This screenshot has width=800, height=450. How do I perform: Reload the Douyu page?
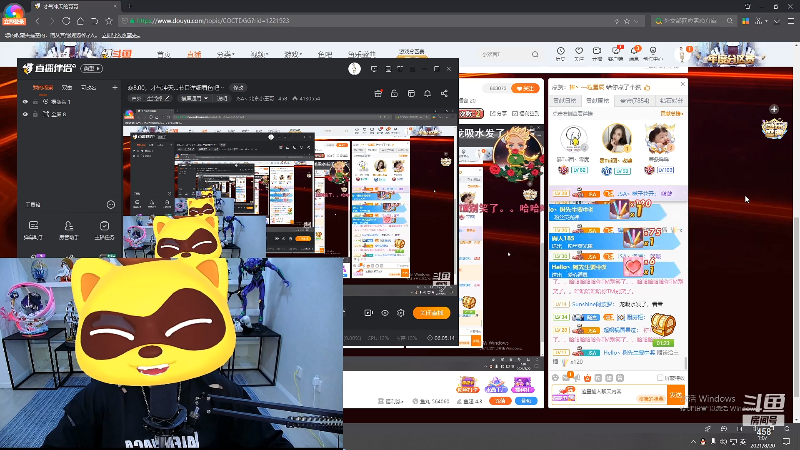tap(66, 21)
